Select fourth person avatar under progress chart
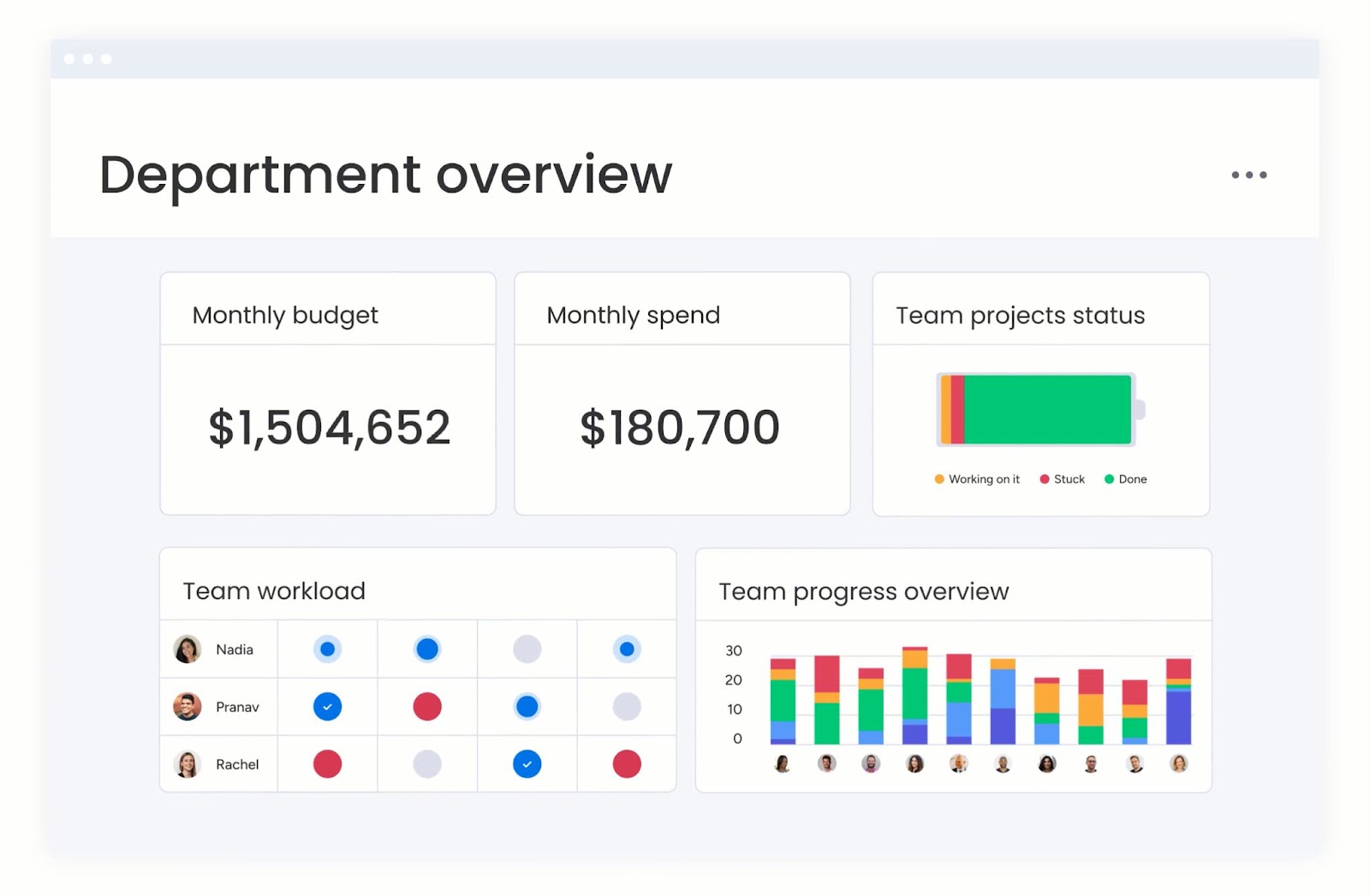1370x896 pixels. (915, 763)
